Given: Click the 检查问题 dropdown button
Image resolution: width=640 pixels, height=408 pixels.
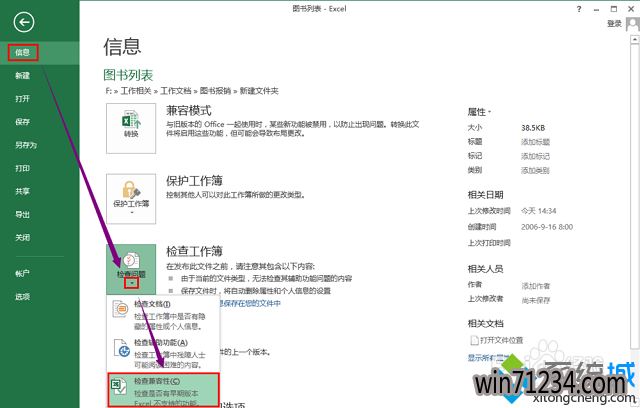Looking at the screenshot, I should point(131,269).
